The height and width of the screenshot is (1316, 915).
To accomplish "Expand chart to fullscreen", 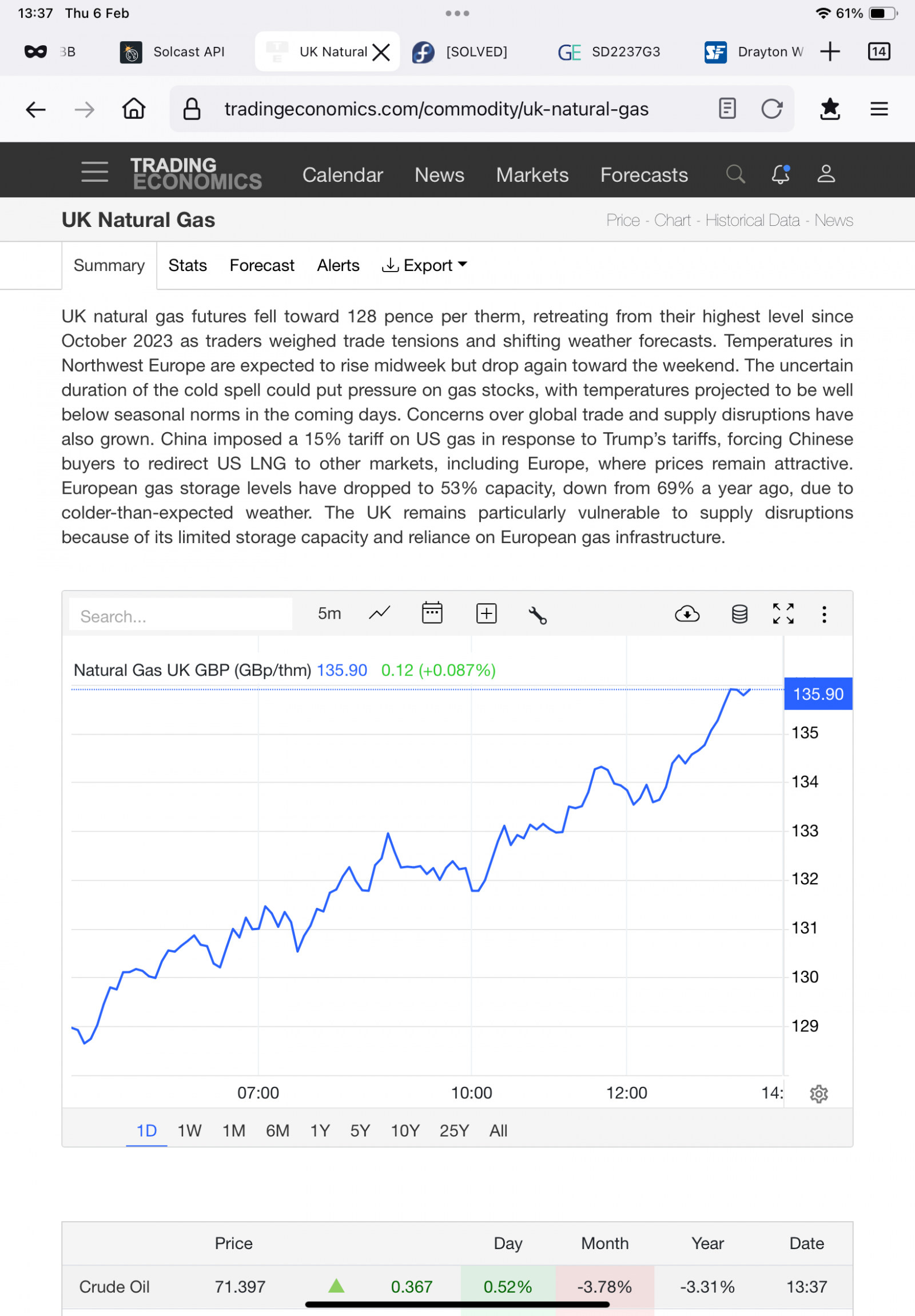I will [783, 614].
